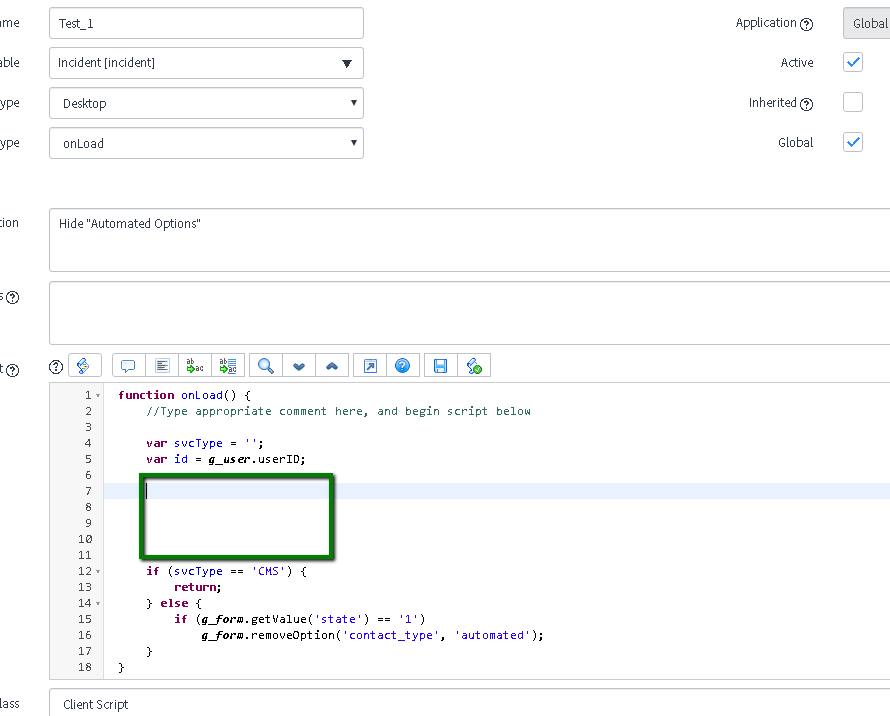Viewport: 890px width, 716px height.
Task: Click the help icon beside Application
Action: [x=806, y=23]
